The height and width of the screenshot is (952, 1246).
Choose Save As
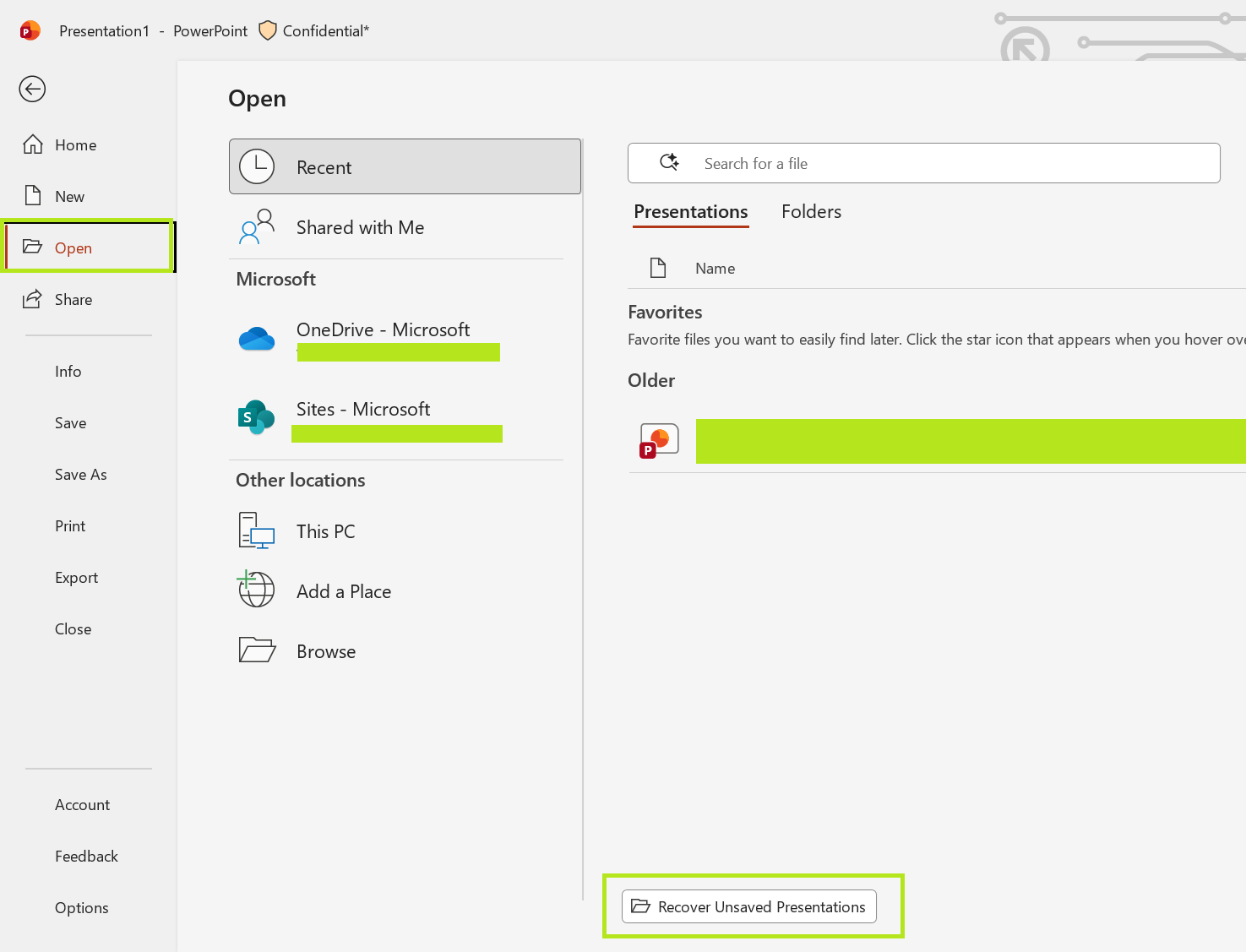89,475
